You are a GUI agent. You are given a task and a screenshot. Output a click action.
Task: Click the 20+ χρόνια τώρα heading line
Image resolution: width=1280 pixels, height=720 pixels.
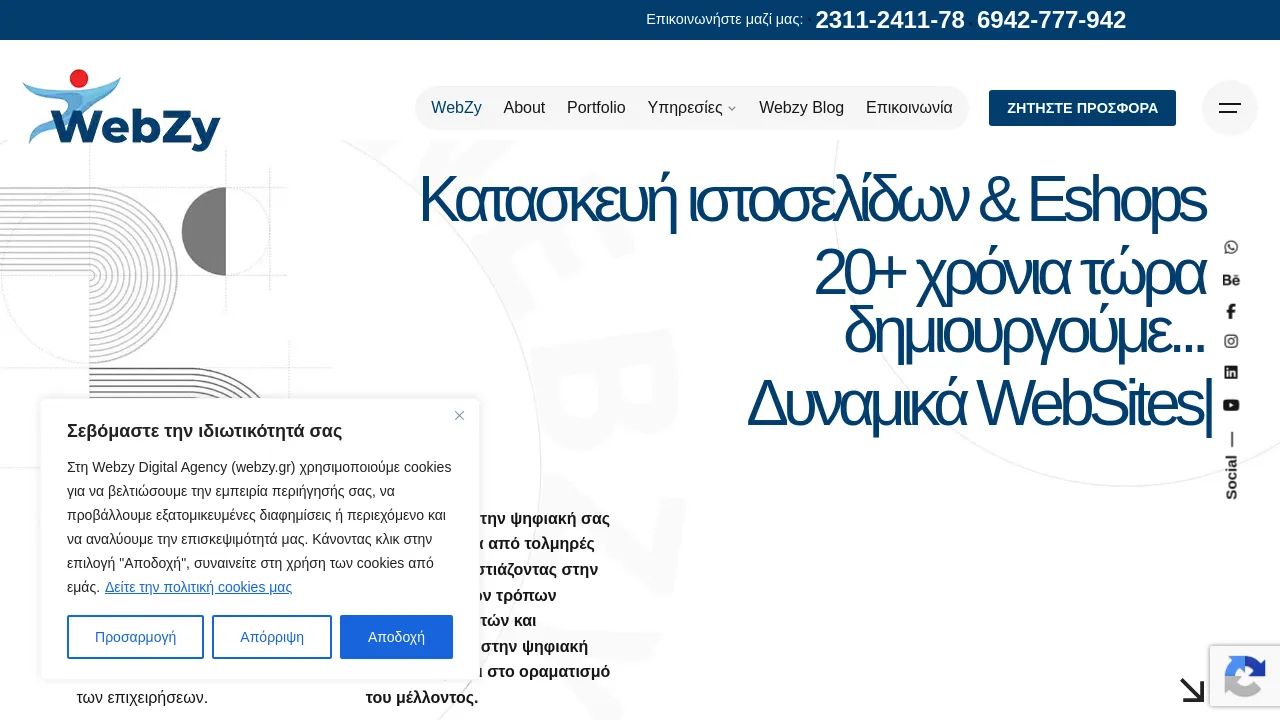point(1009,274)
